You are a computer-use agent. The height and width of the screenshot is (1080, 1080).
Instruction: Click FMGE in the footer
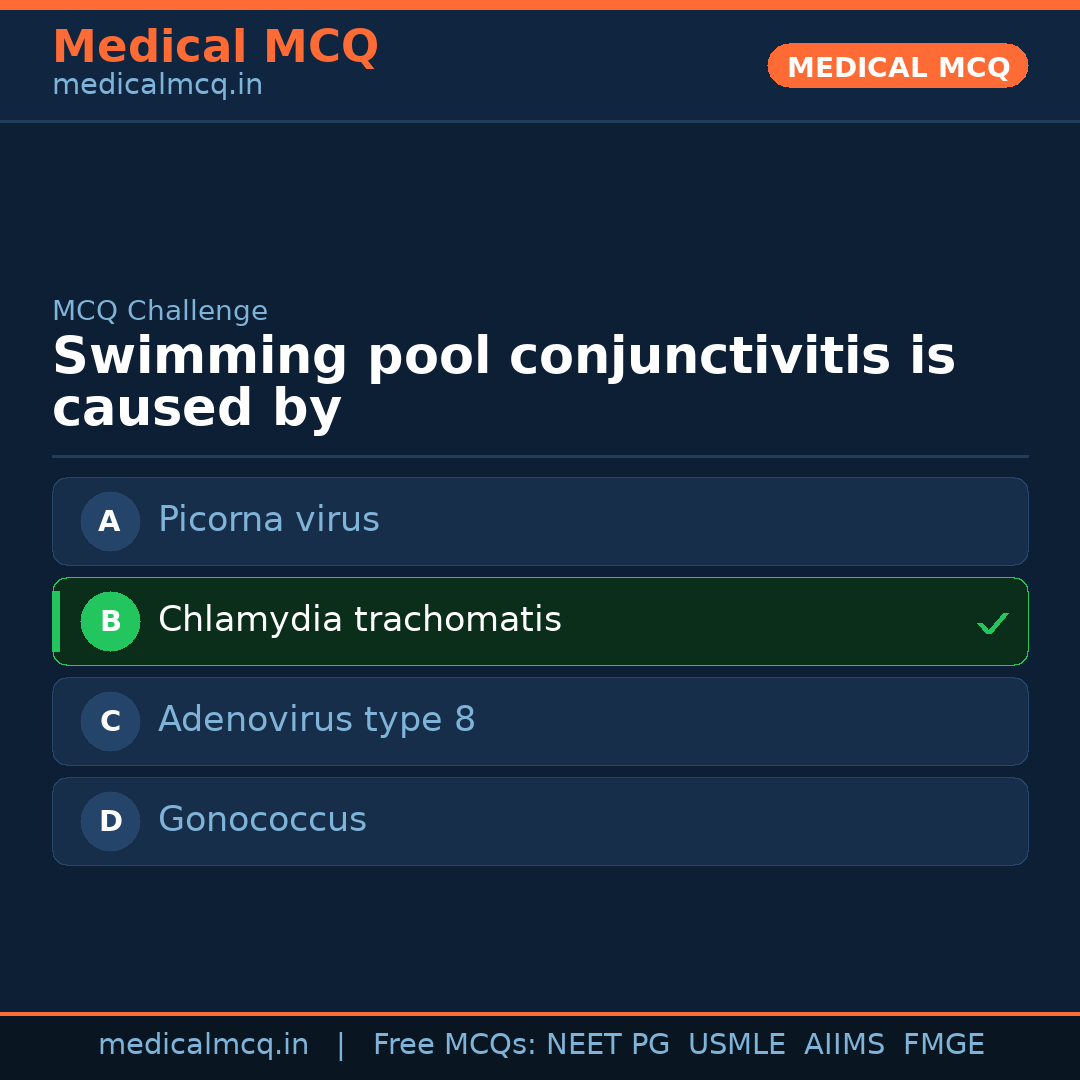click(x=943, y=1045)
